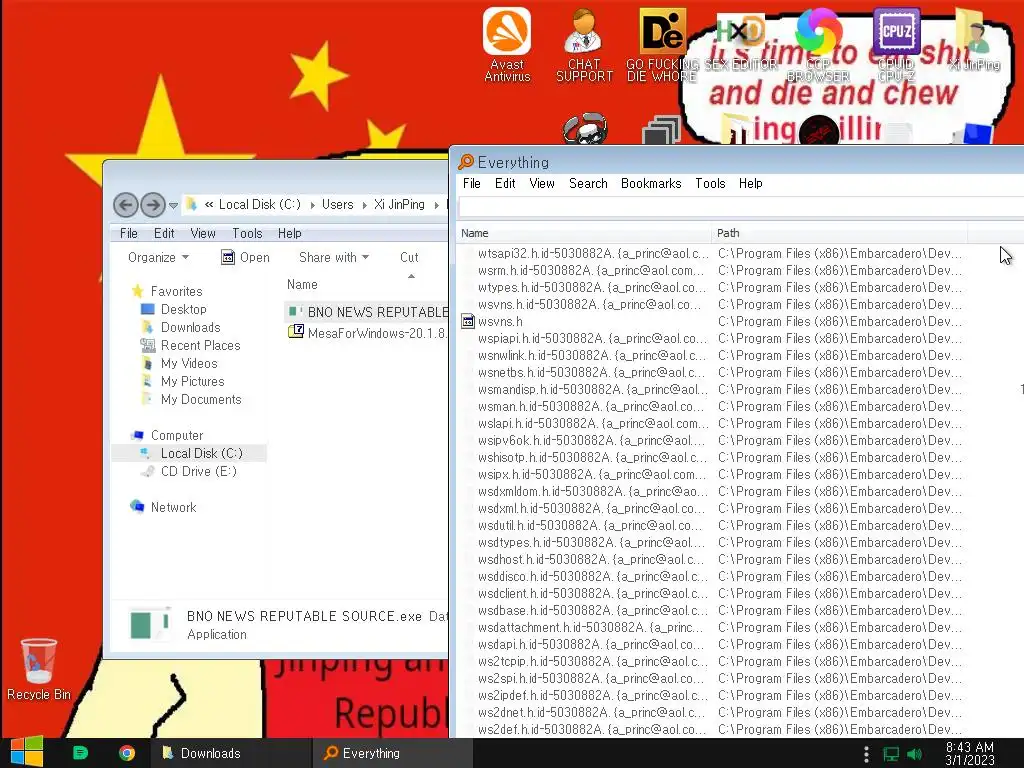This screenshot has height=768, width=1024.
Task: Click the Cut button in Explorer toolbar
Action: coord(409,257)
